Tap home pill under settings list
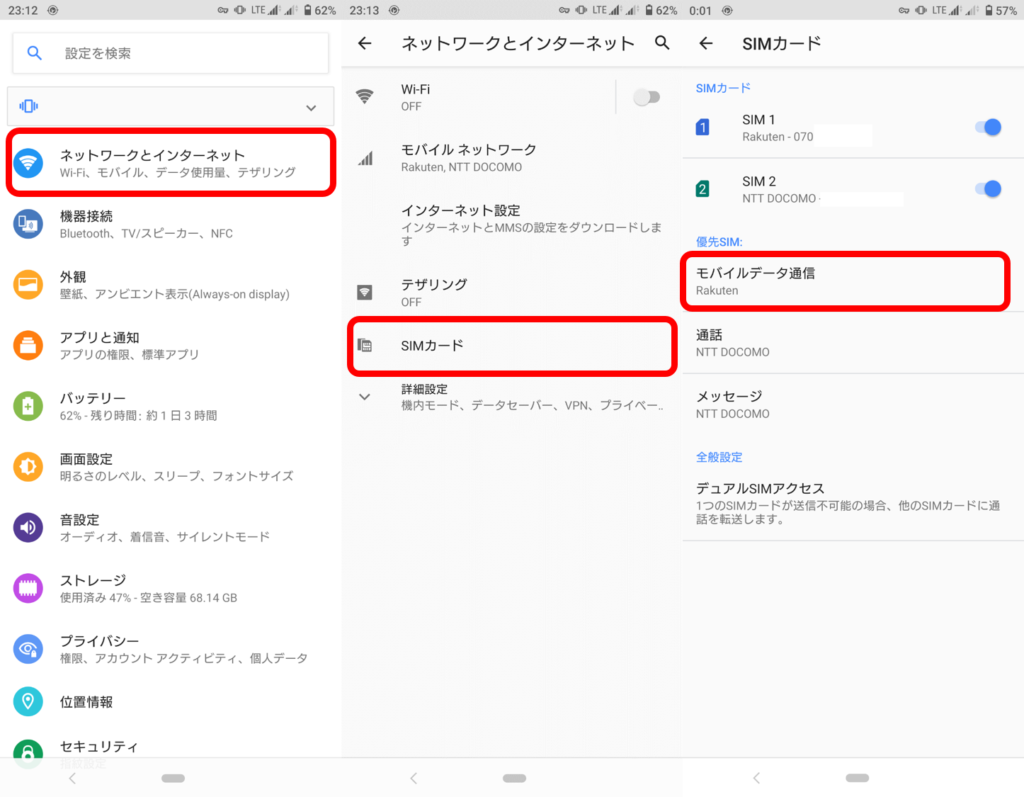Viewport: 1024px width, 797px height. (173, 778)
